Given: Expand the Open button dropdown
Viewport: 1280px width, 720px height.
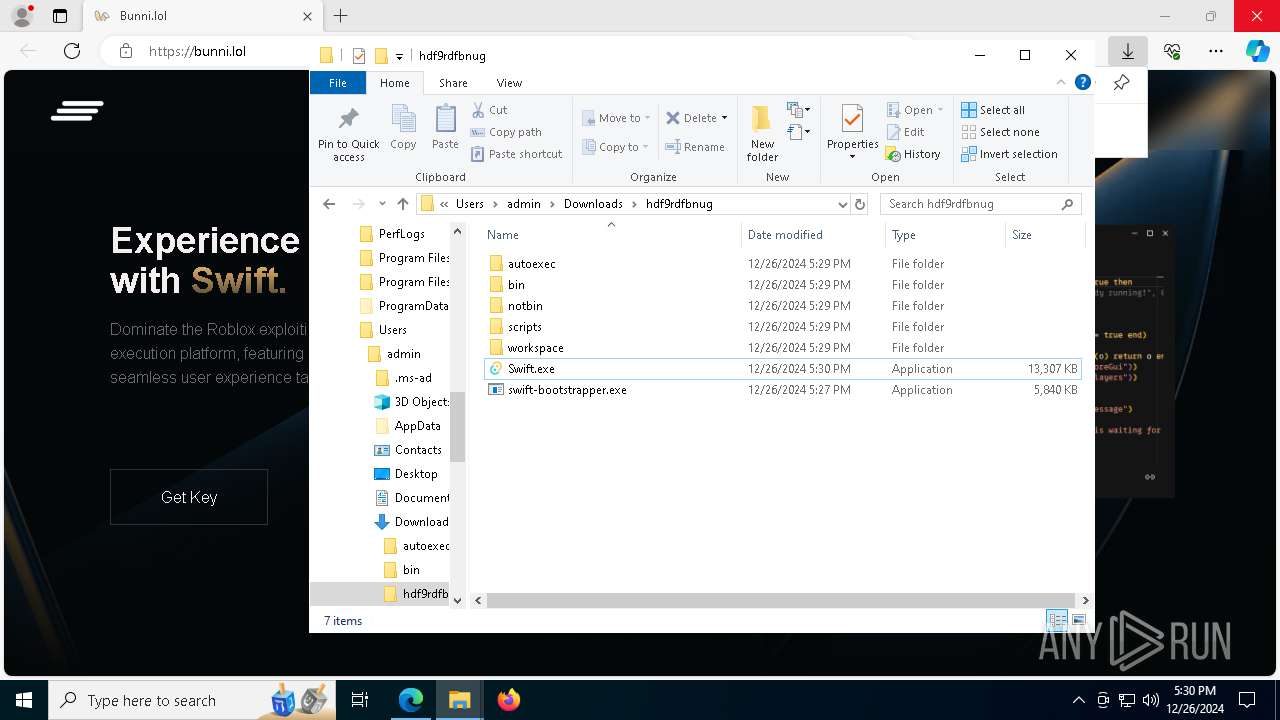Looking at the screenshot, I should click(940, 110).
